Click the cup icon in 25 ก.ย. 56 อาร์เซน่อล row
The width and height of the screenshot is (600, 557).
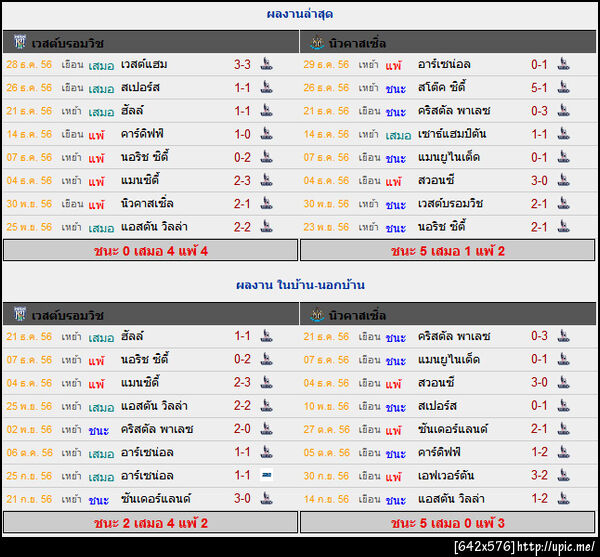click(x=266, y=475)
